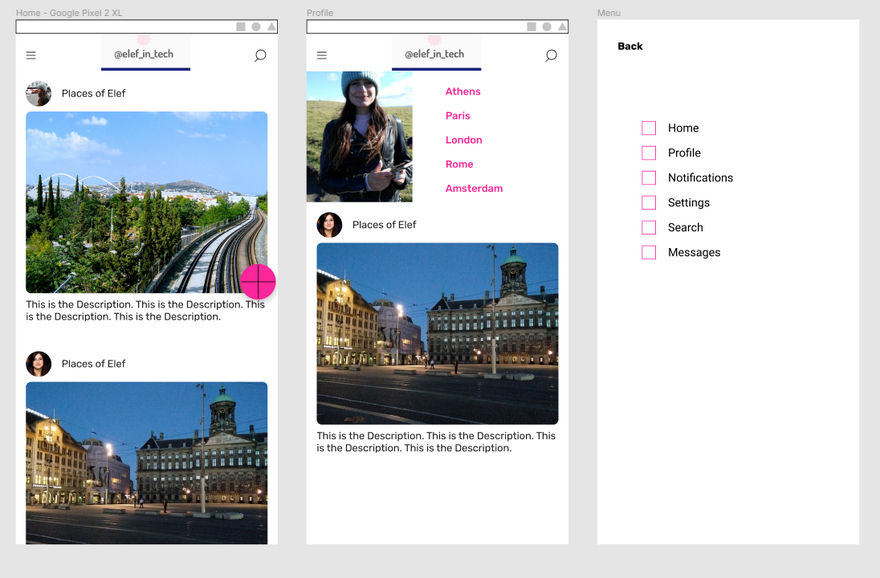880x578 pixels.
Task: Open the railway landscape photo
Action: [x=140, y=202]
